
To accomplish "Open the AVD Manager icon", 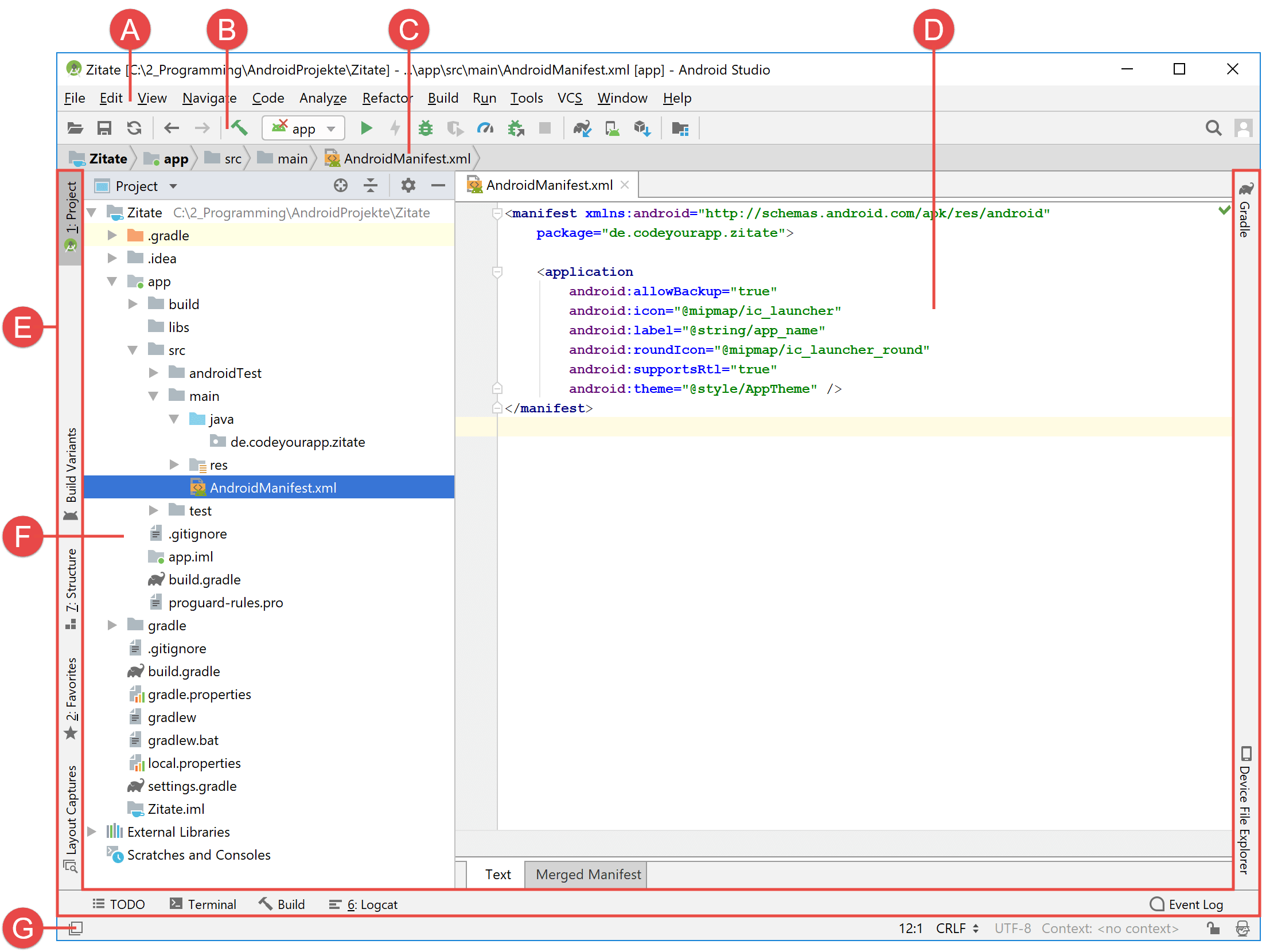I will click(612, 128).
